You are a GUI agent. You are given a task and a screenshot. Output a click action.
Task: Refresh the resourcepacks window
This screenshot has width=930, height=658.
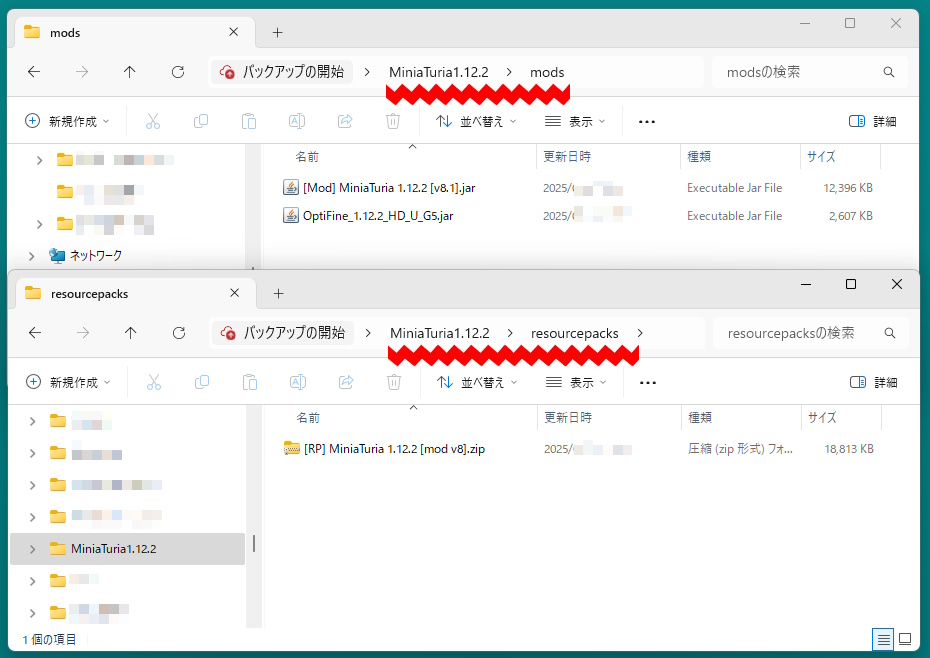[179, 333]
